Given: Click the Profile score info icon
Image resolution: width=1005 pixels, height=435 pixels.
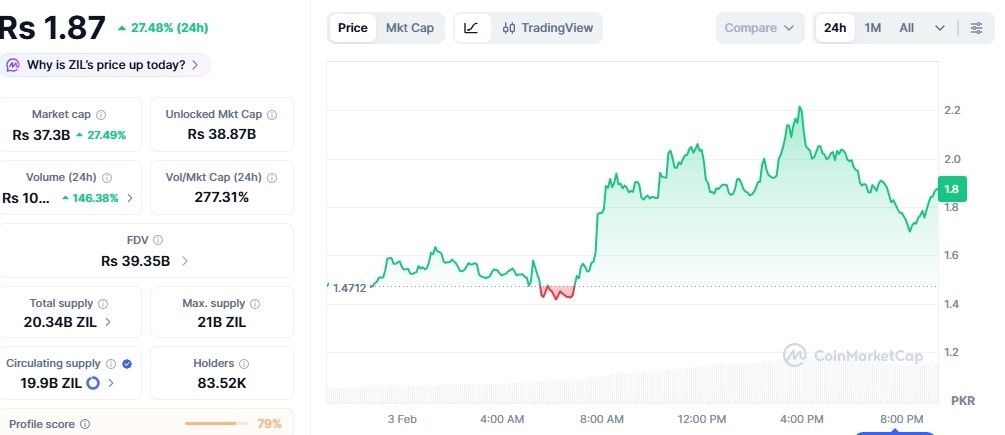Looking at the screenshot, I should tap(85, 424).
